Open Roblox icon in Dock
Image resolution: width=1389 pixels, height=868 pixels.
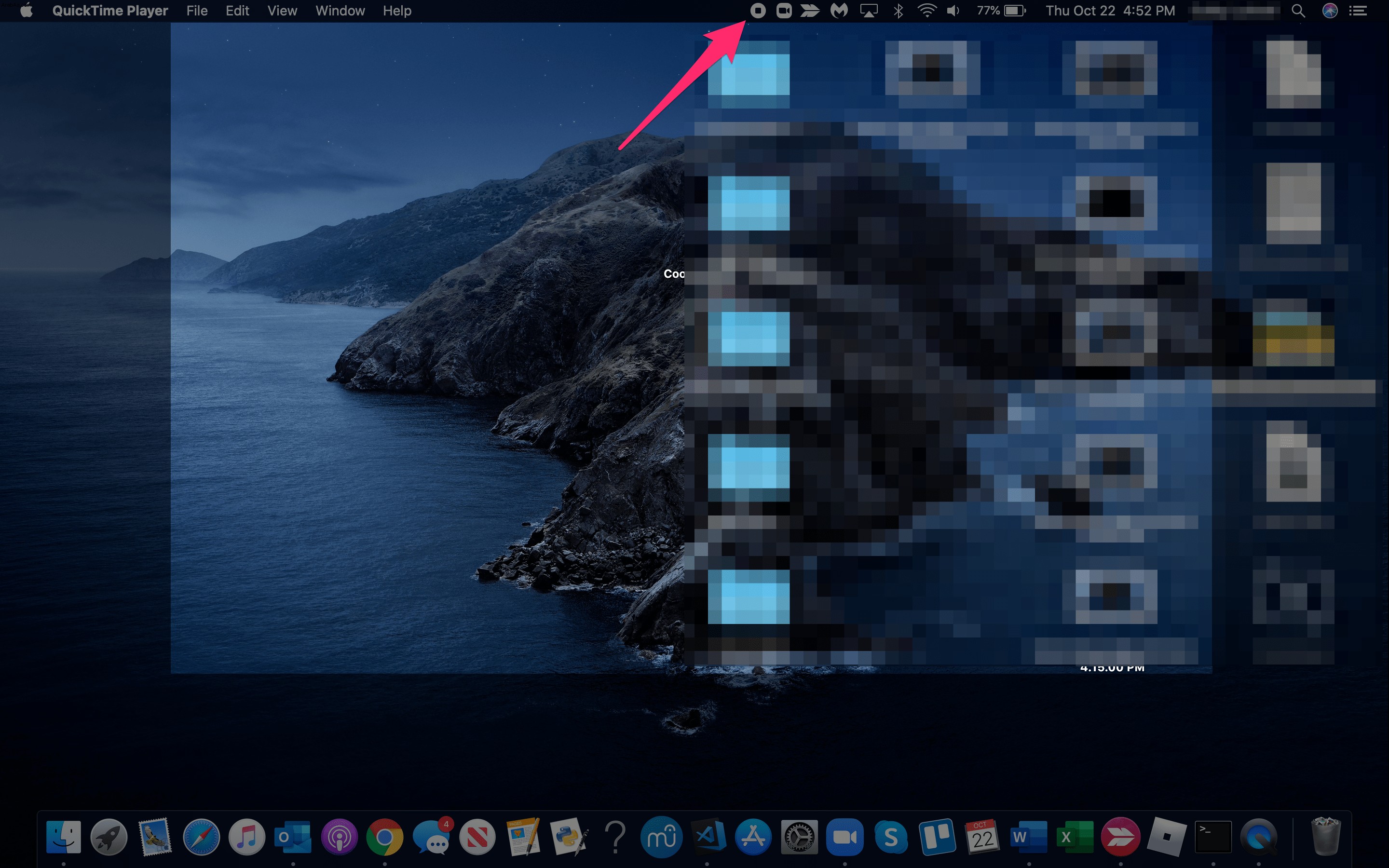(x=1166, y=837)
